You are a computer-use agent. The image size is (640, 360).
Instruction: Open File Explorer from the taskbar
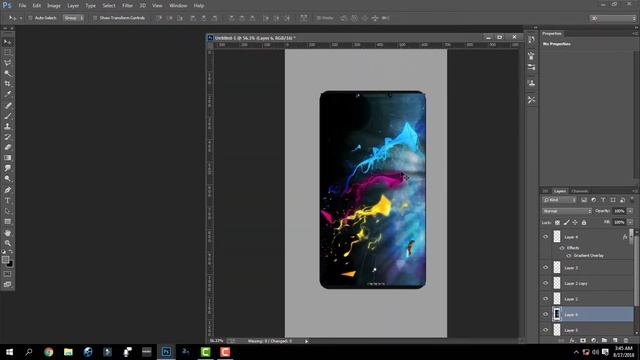(x=68, y=352)
